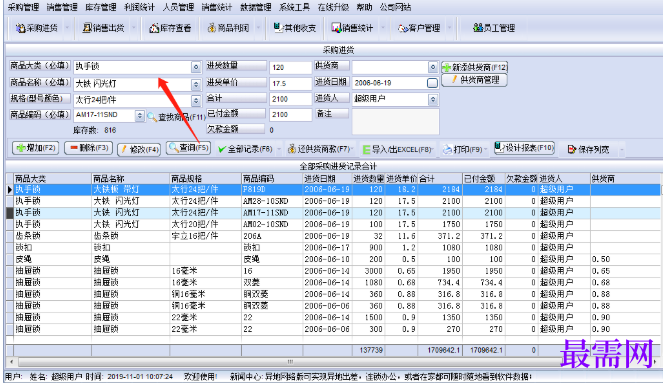Open the 人员管理 menu
This screenshot has width=672, height=385.
[178, 7]
